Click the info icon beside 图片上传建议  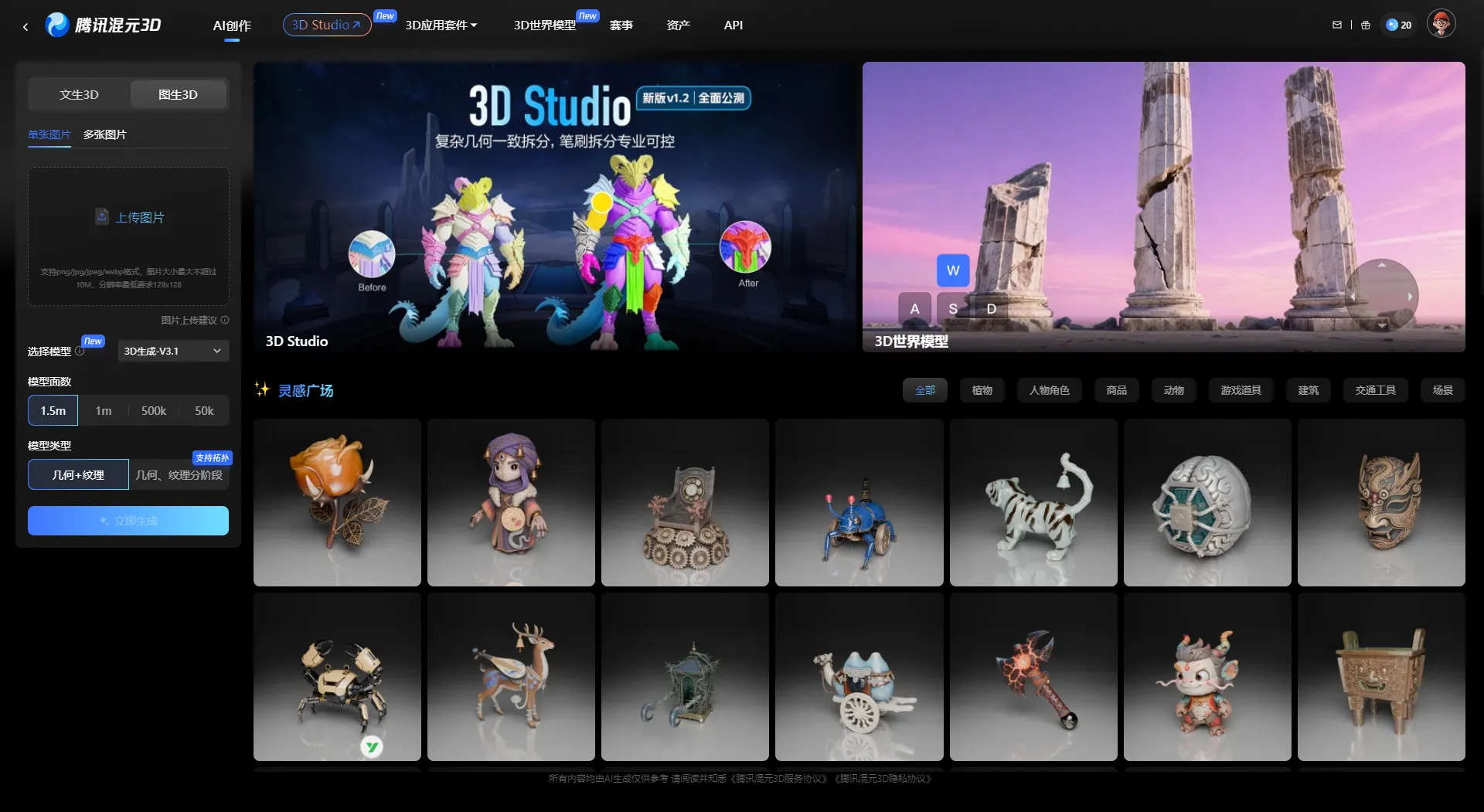pyautogui.click(x=225, y=320)
